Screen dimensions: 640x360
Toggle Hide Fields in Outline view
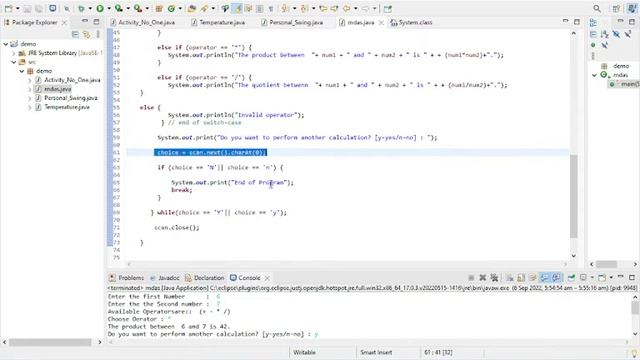(x=616, y=35)
